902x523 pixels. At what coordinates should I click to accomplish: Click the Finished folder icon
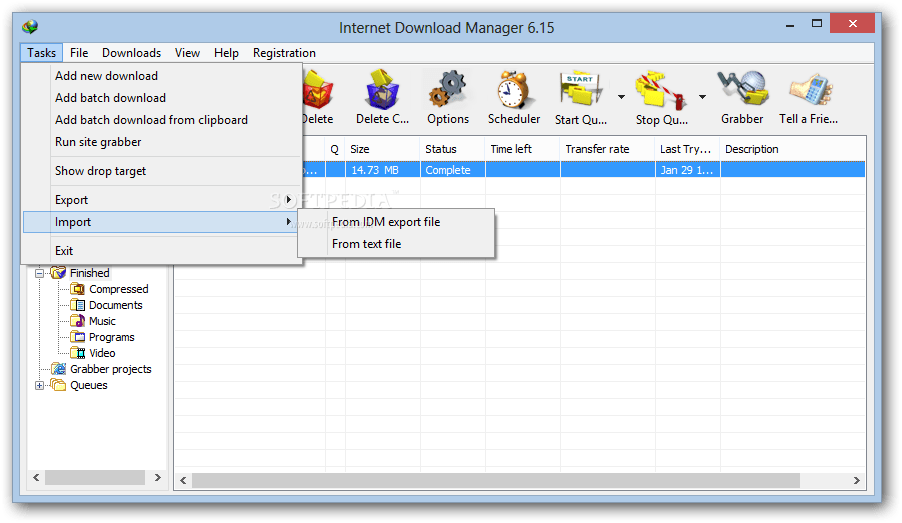point(58,273)
